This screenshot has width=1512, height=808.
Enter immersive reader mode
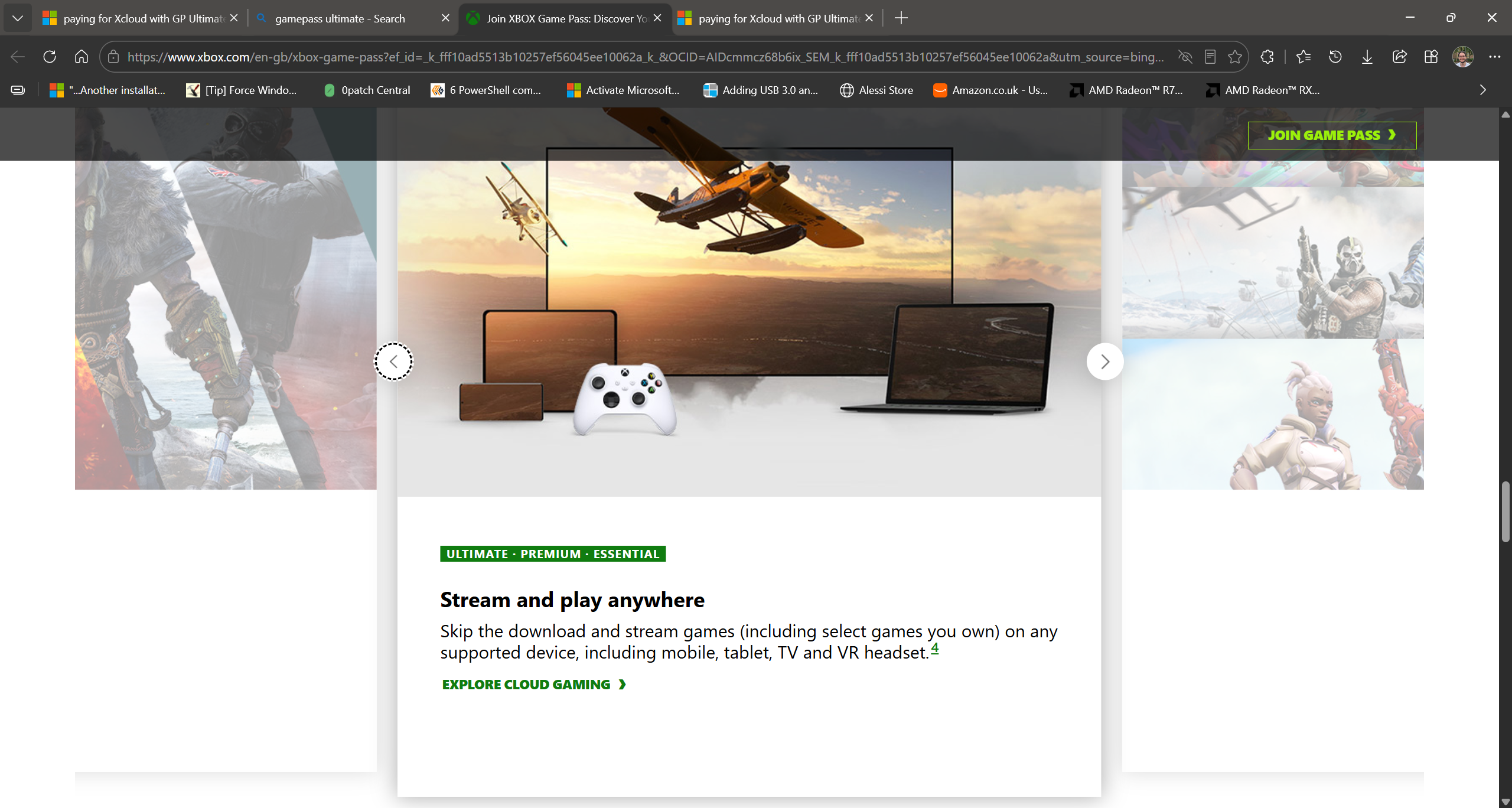1210,57
